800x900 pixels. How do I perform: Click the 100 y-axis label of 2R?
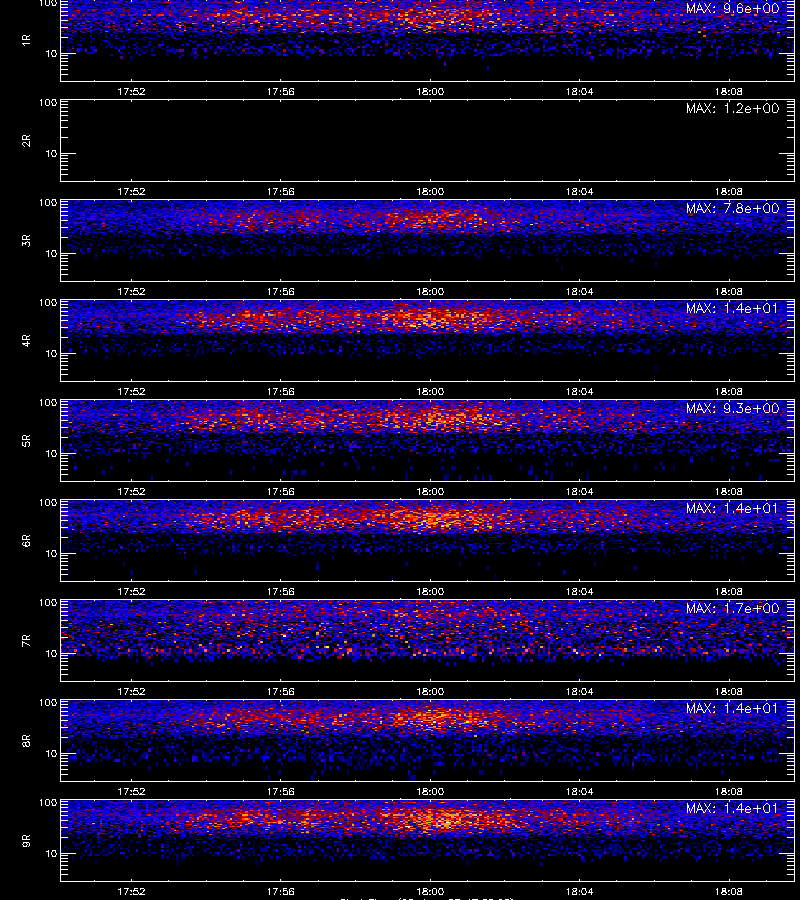coord(48,103)
